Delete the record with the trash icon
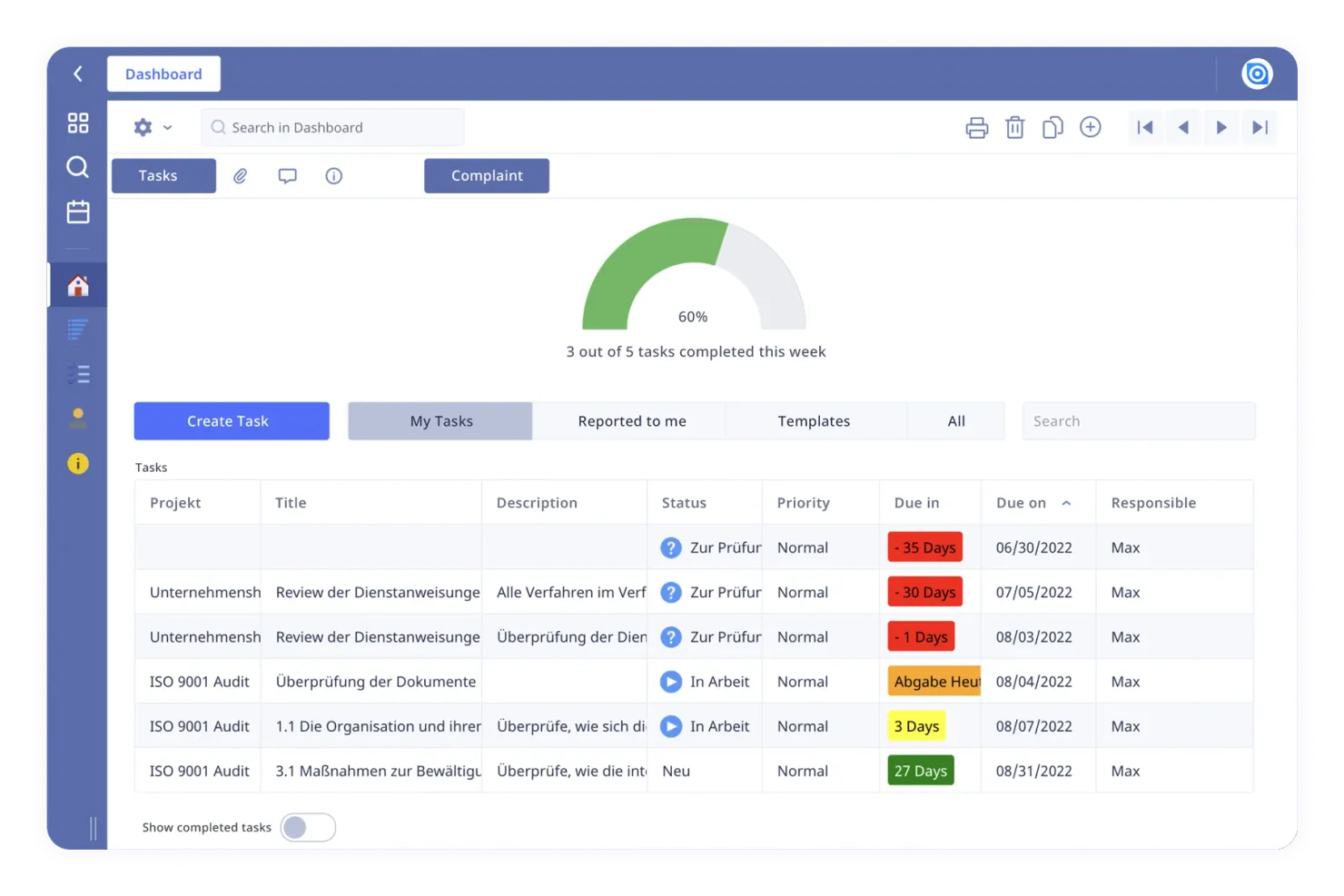 tap(1015, 128)
